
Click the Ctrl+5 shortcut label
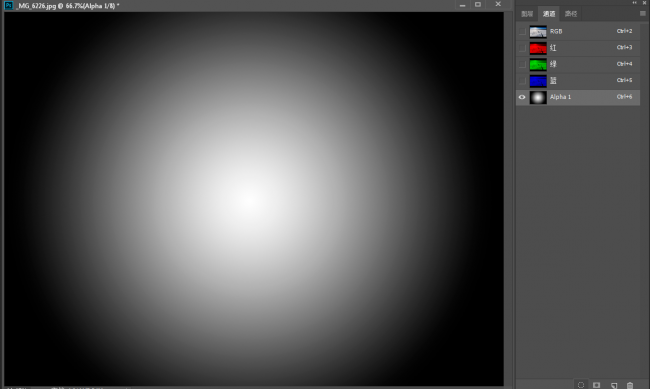[x=624, y=80]
